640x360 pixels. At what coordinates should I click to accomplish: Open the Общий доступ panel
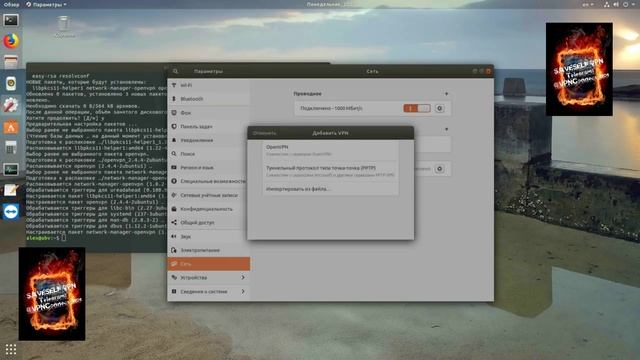[209, 222]
